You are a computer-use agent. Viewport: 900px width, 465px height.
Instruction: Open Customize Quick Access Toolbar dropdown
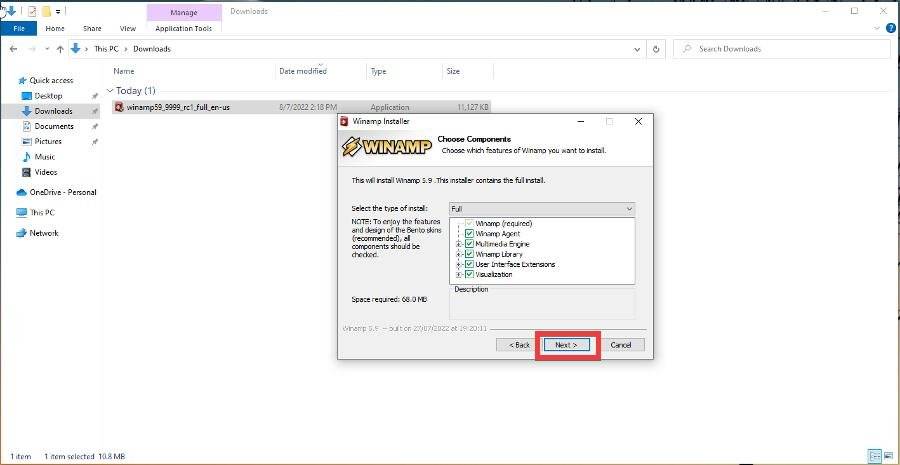(58, 11)
